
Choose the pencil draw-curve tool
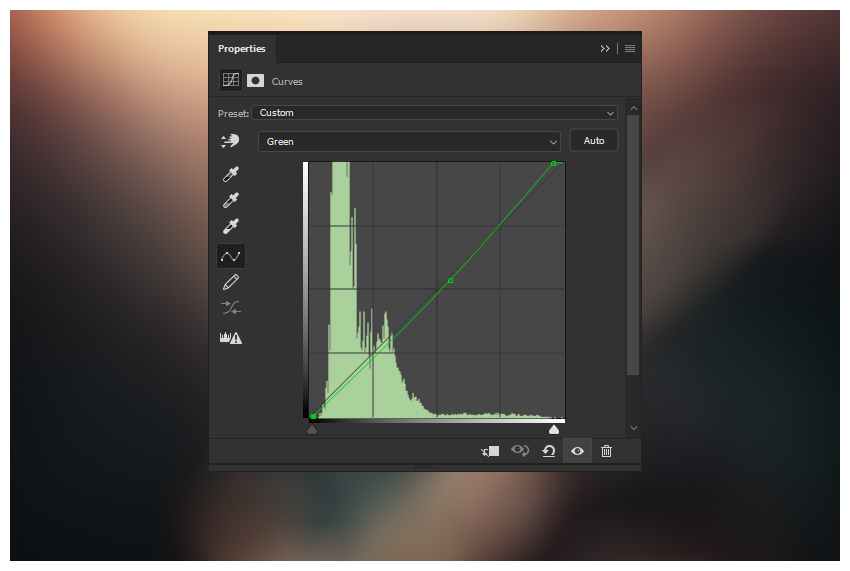[231, 282]
